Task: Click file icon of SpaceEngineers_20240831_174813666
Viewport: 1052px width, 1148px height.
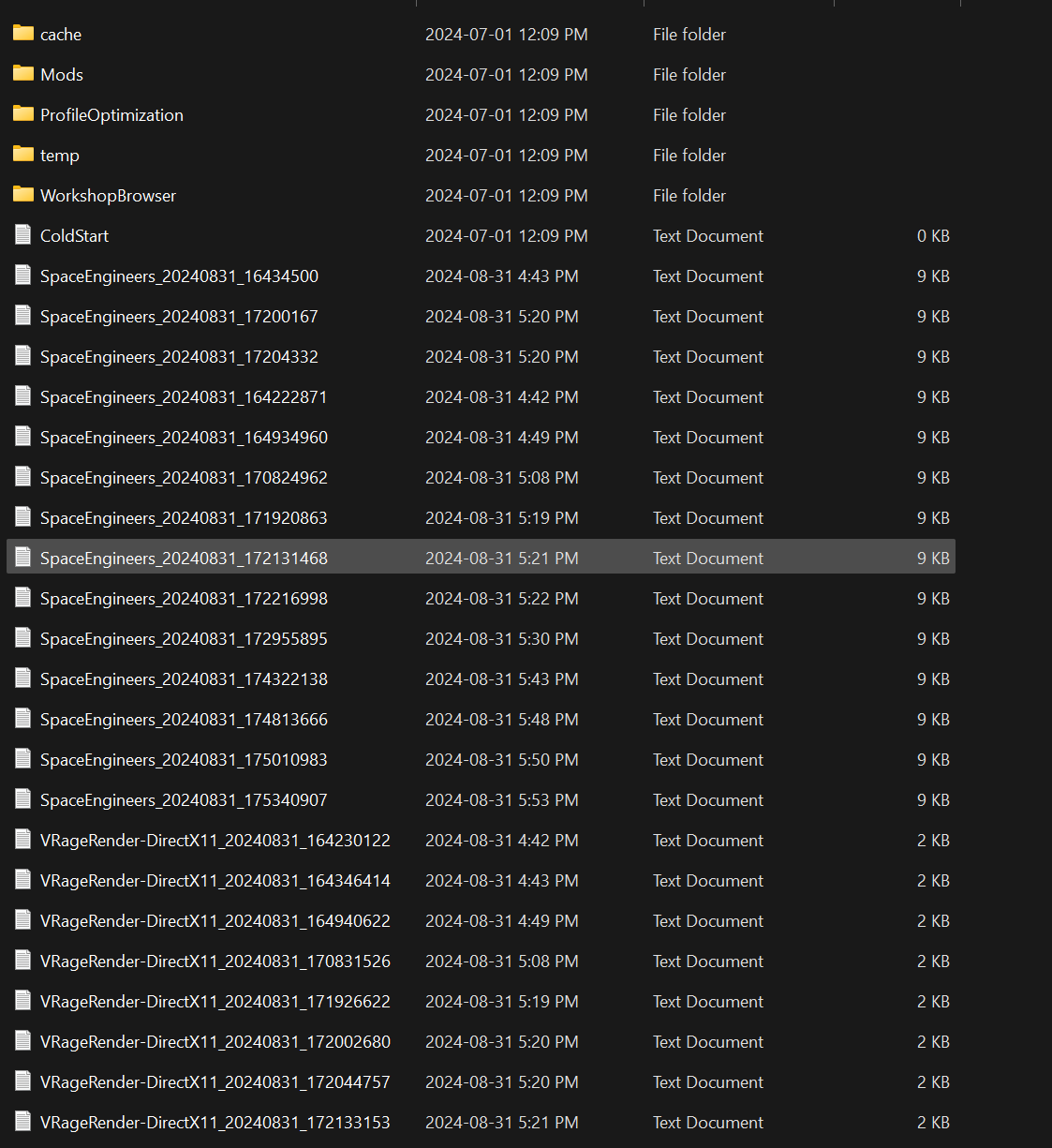Action: coord(23,718)
